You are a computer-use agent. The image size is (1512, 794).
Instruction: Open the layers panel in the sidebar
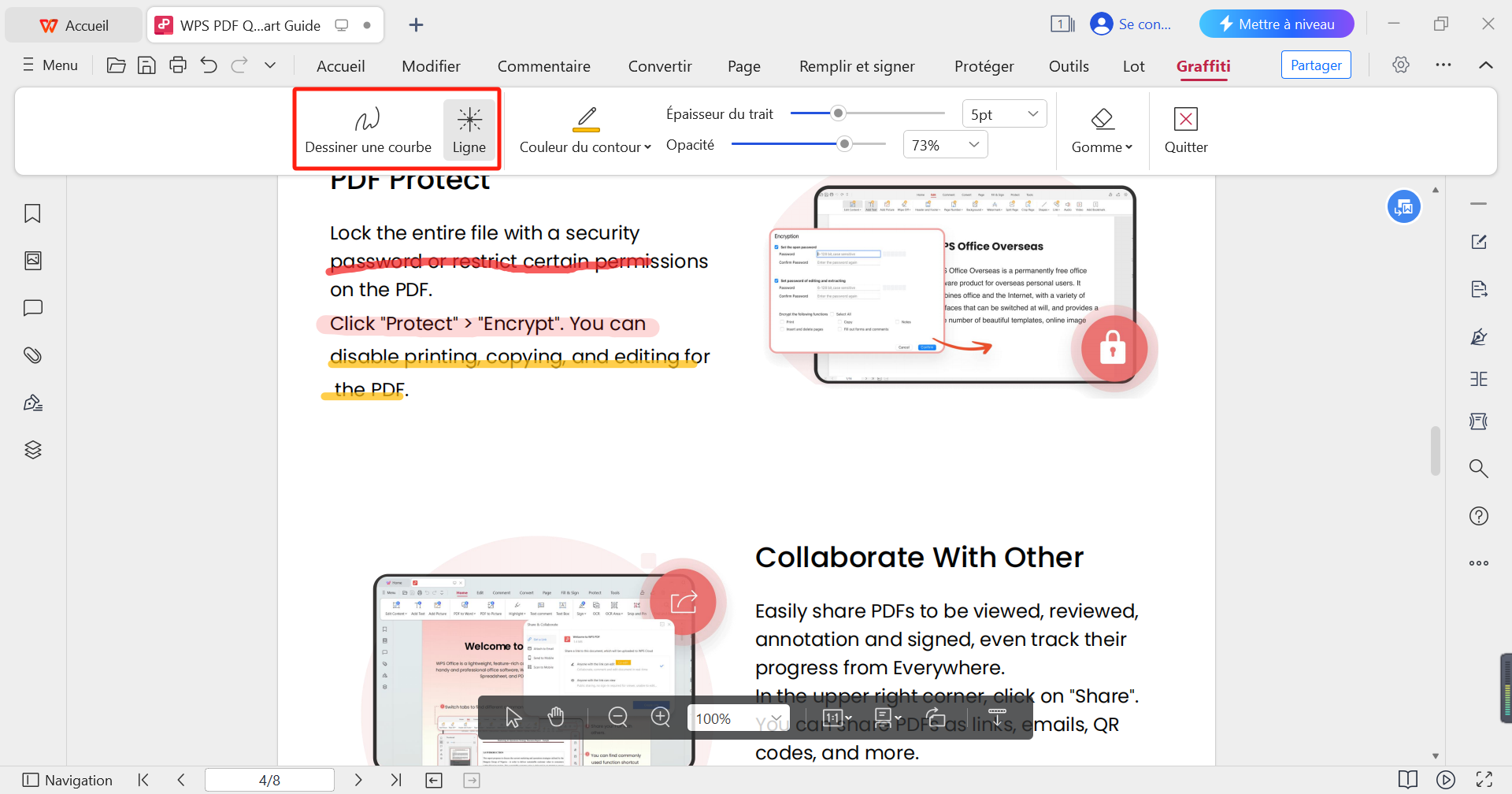pos(33,450)
